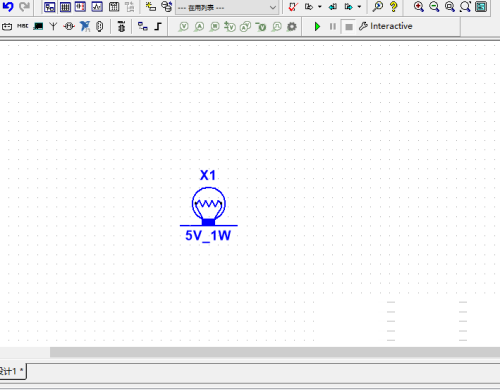Place a power source component

click(x=7, y=26)
